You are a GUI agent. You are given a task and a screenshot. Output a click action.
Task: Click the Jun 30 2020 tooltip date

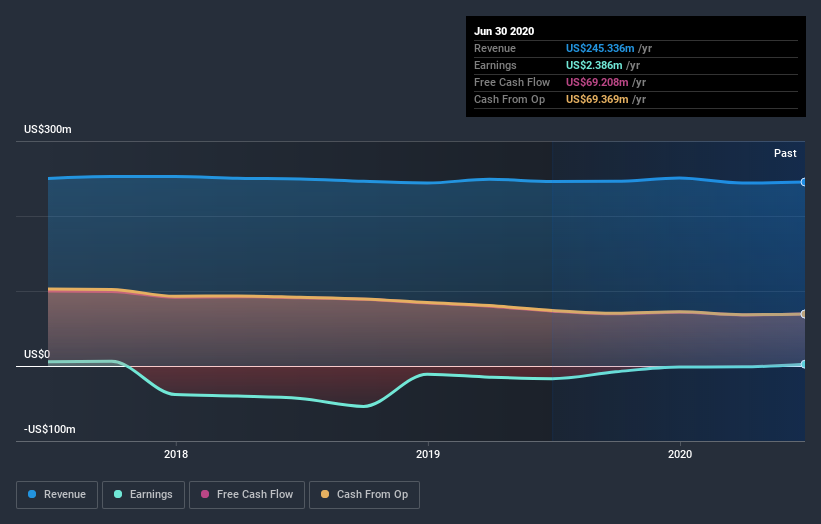click(504, 31)
